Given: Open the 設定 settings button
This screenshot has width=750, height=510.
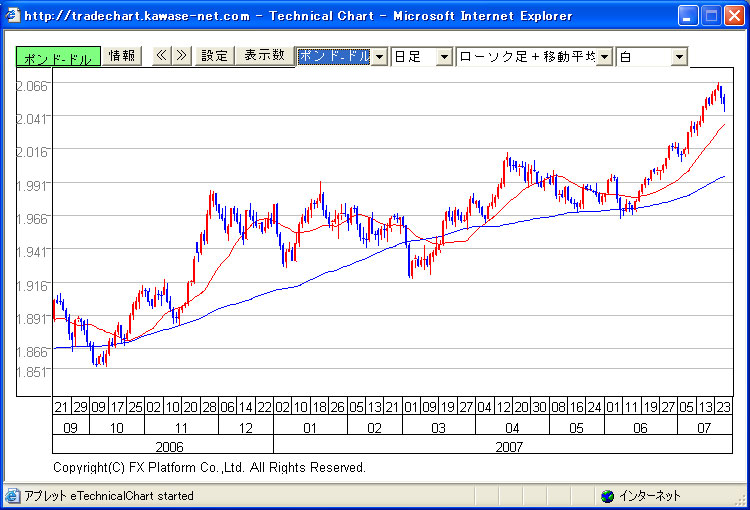Looking at the screenshot, I should (214, 56).
